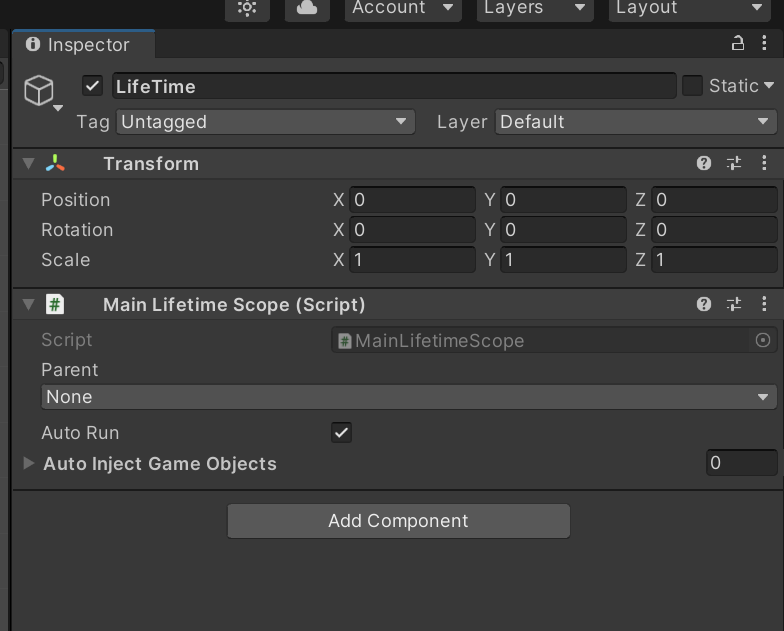Image resolution: width=784 pixels, height=631 pixels.
Task: Open Main Lifetime Scope kebab menu
Action: click(x=764, y=304)
